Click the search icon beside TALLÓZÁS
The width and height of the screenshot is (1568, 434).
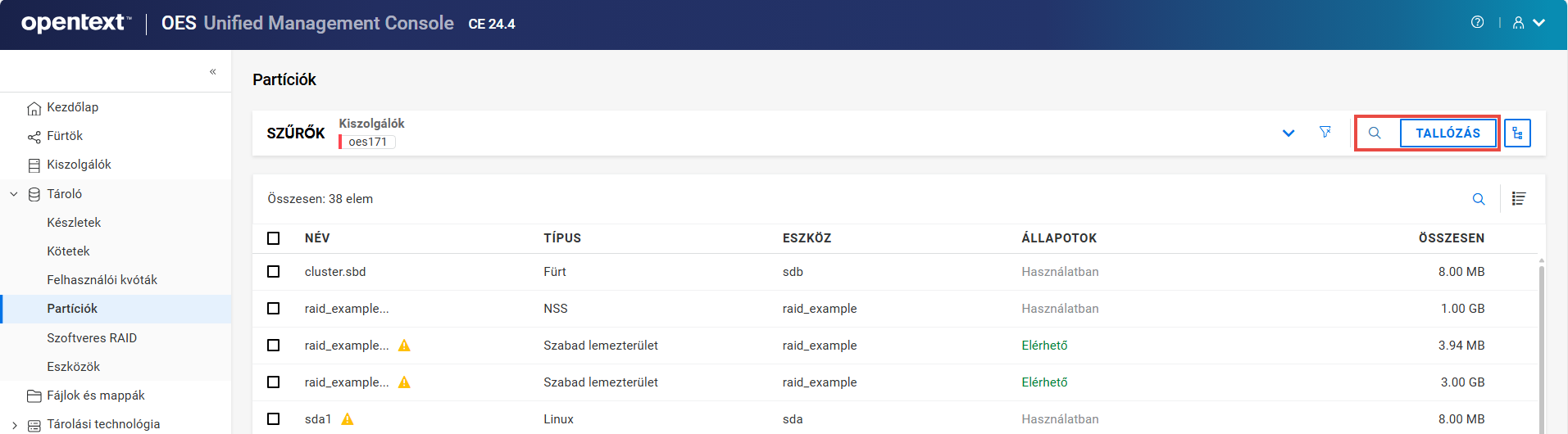(x=1375, y=133)
